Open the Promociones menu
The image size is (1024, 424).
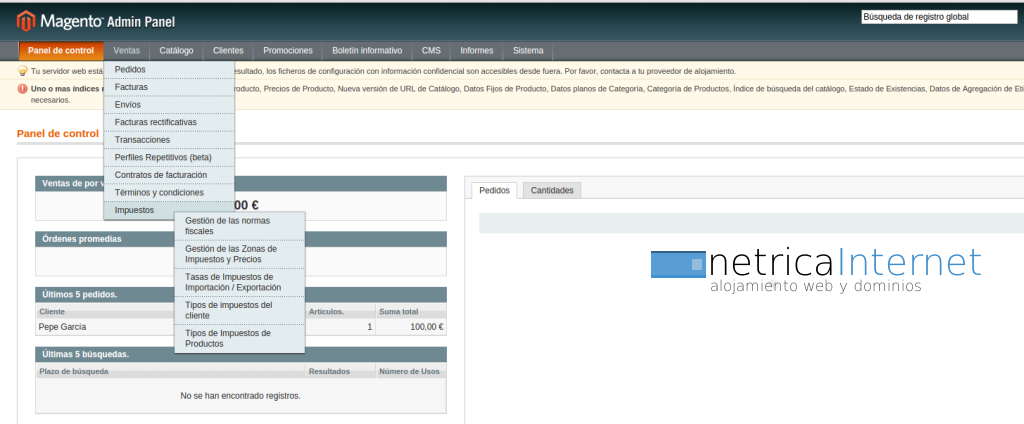[288, 50]
